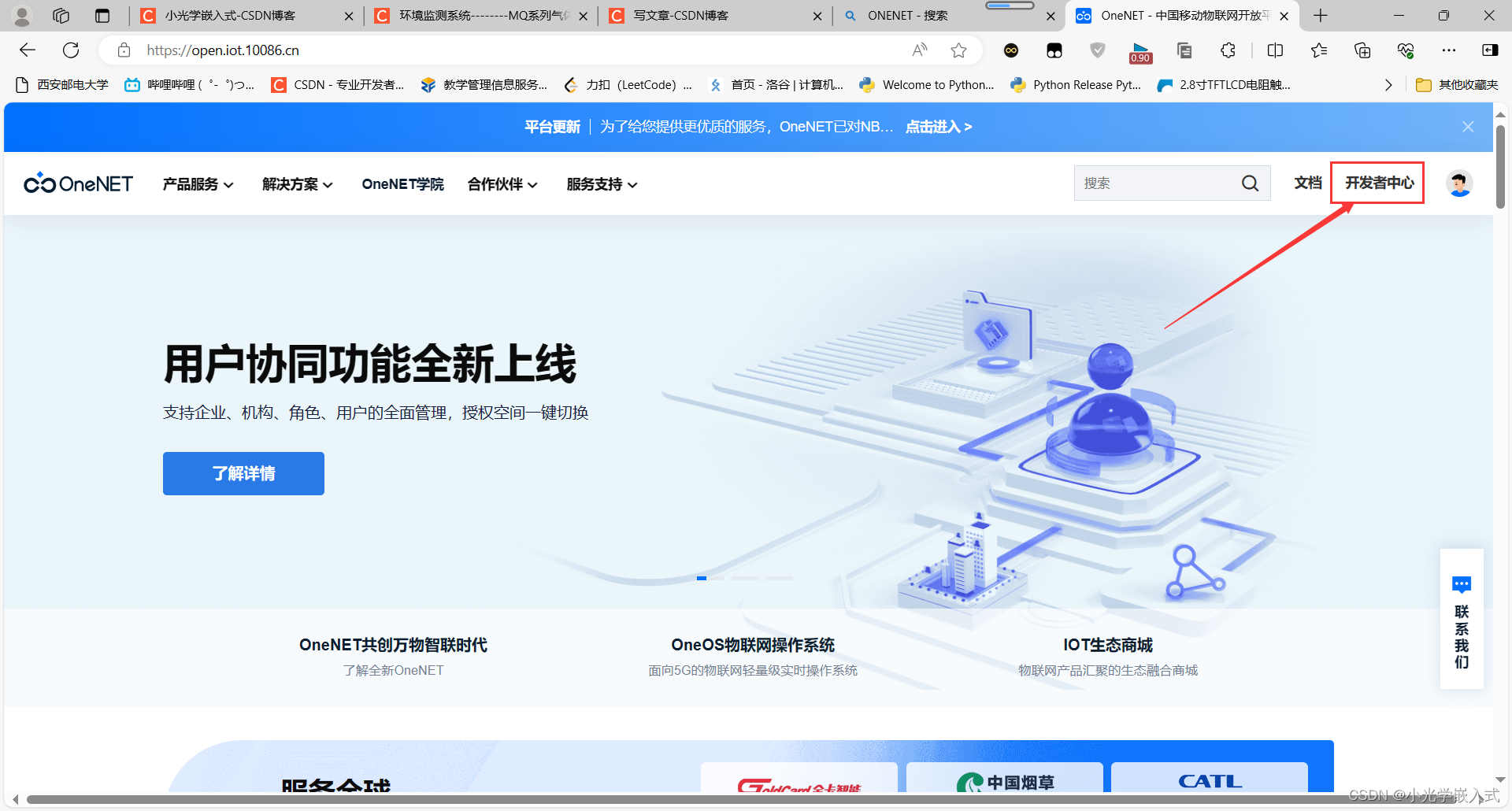Open the user avatar menu
This screenshot has height=811, width=1512.
(1459, 183)
